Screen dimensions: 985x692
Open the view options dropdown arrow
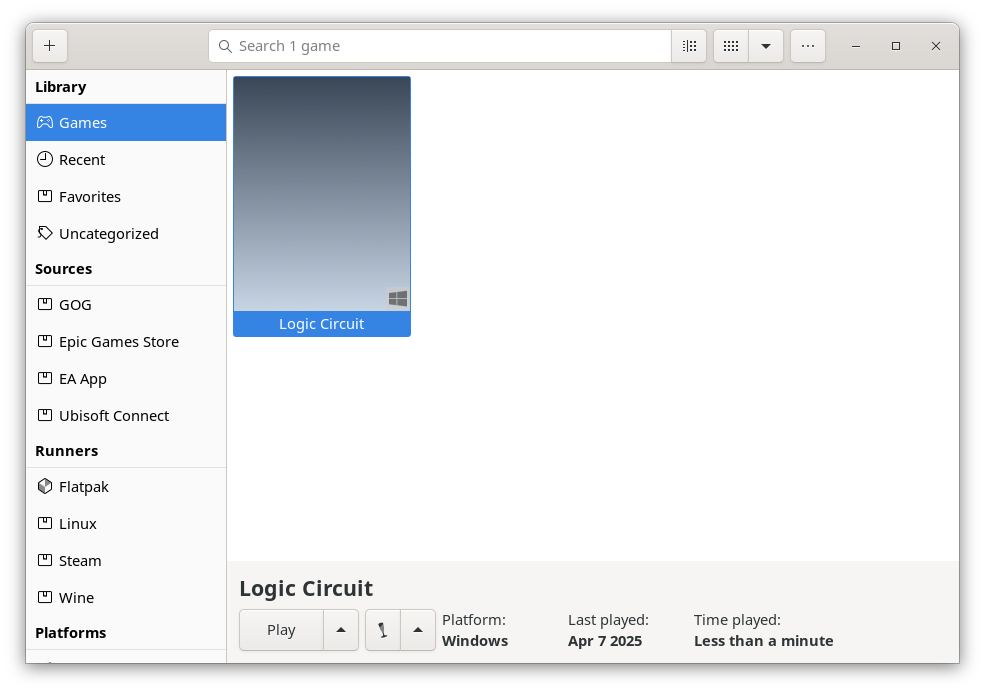[766, 46]
